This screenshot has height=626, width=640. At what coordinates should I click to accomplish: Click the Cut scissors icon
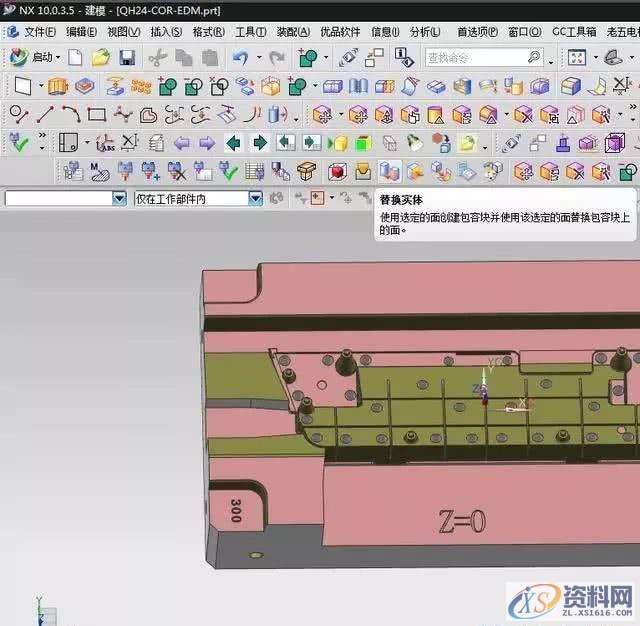157,58
